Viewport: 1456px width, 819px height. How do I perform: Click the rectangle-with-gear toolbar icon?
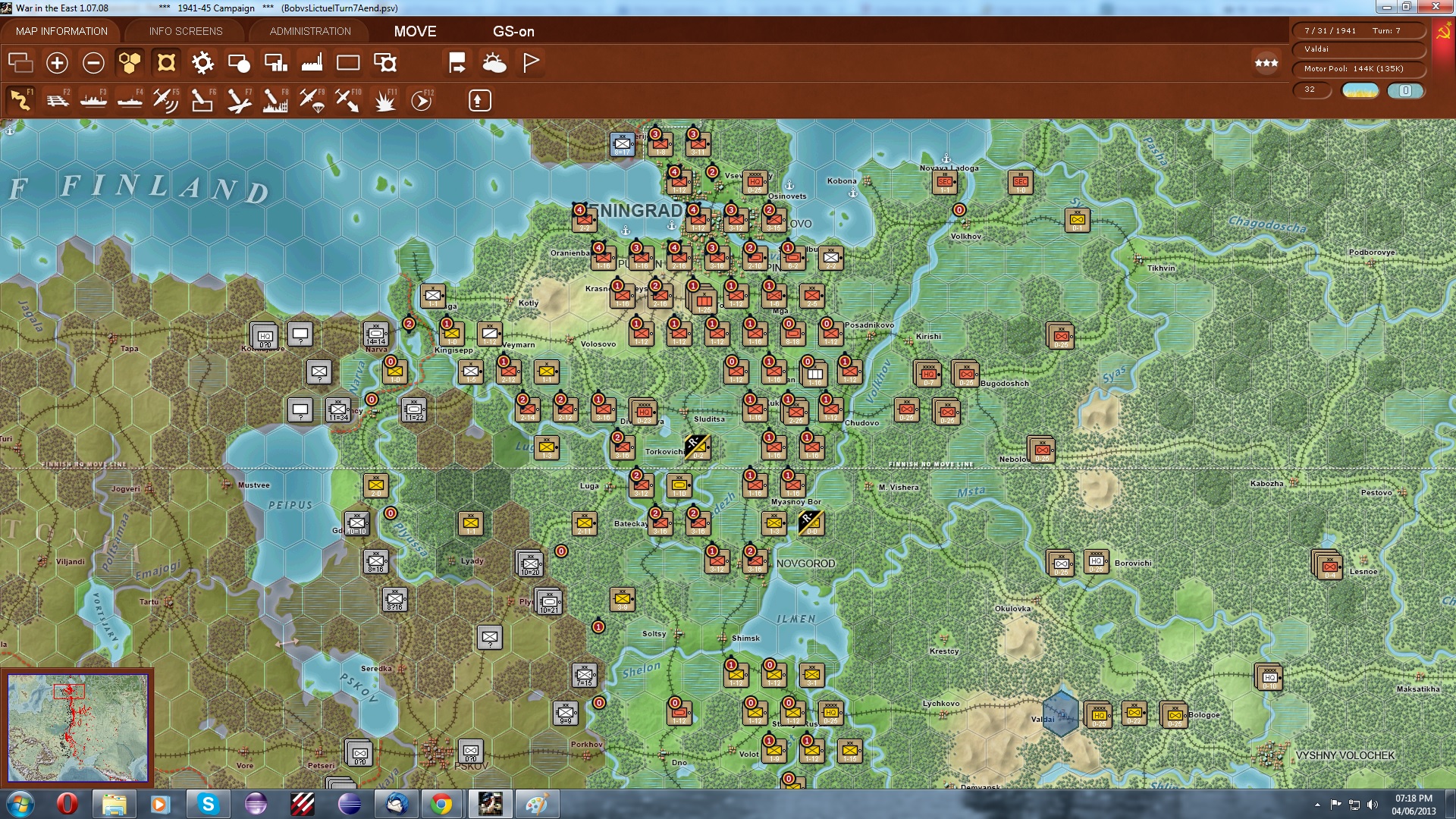385,62
